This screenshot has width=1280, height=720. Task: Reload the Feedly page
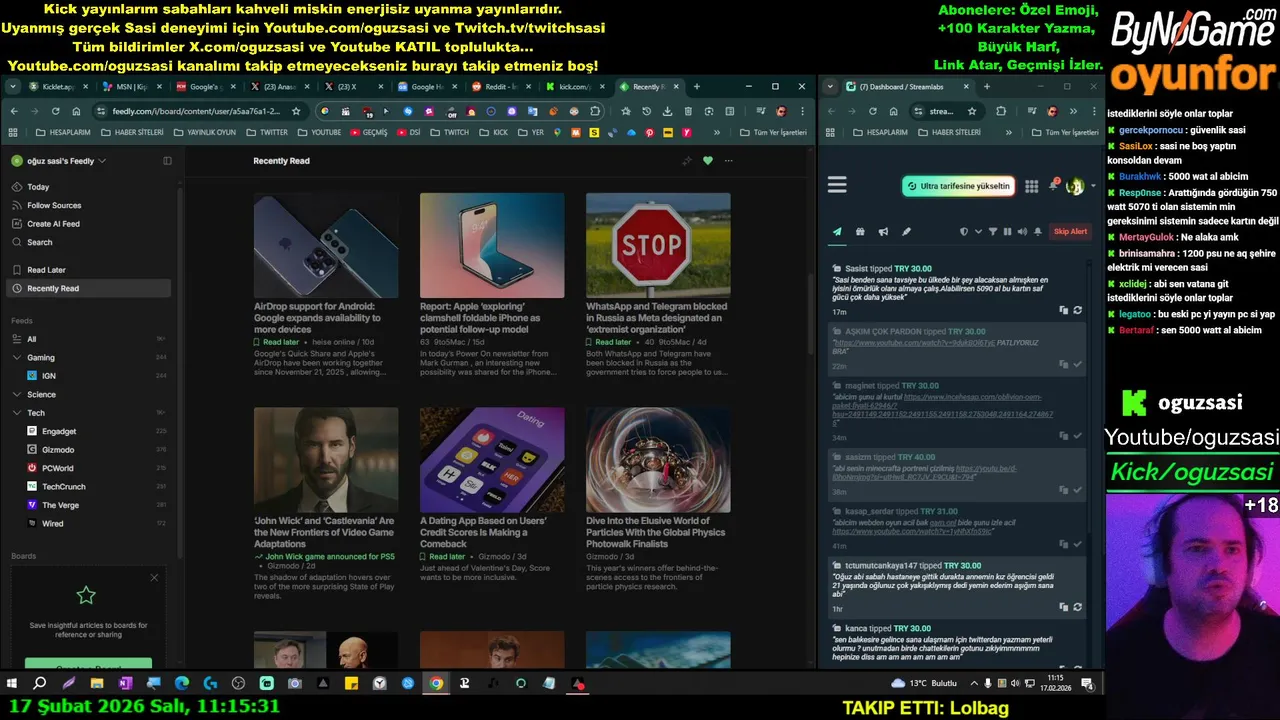point(55,111)
